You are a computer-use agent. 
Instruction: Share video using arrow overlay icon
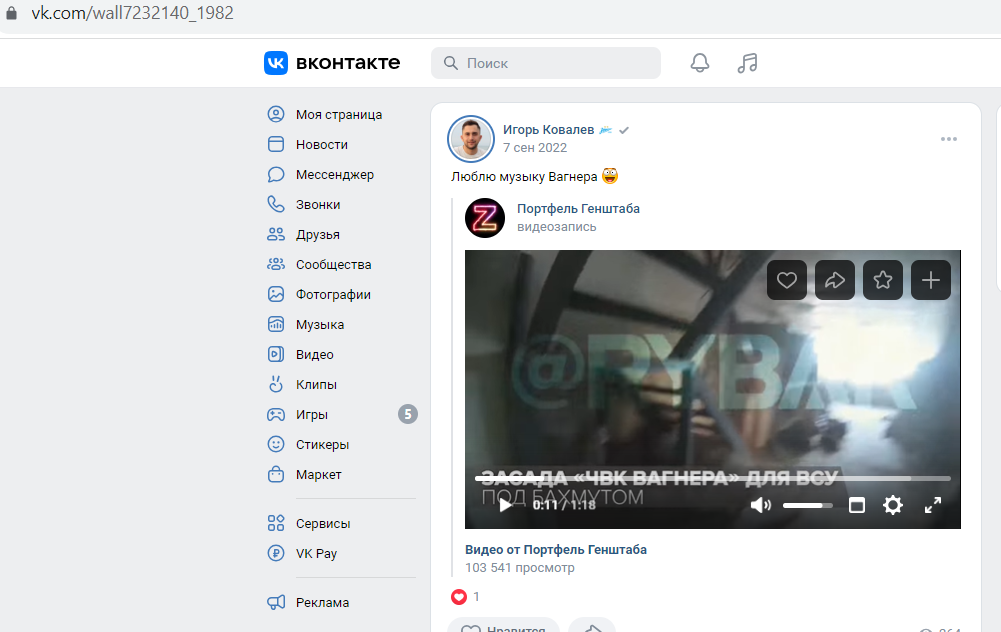(x=835, y=280)
